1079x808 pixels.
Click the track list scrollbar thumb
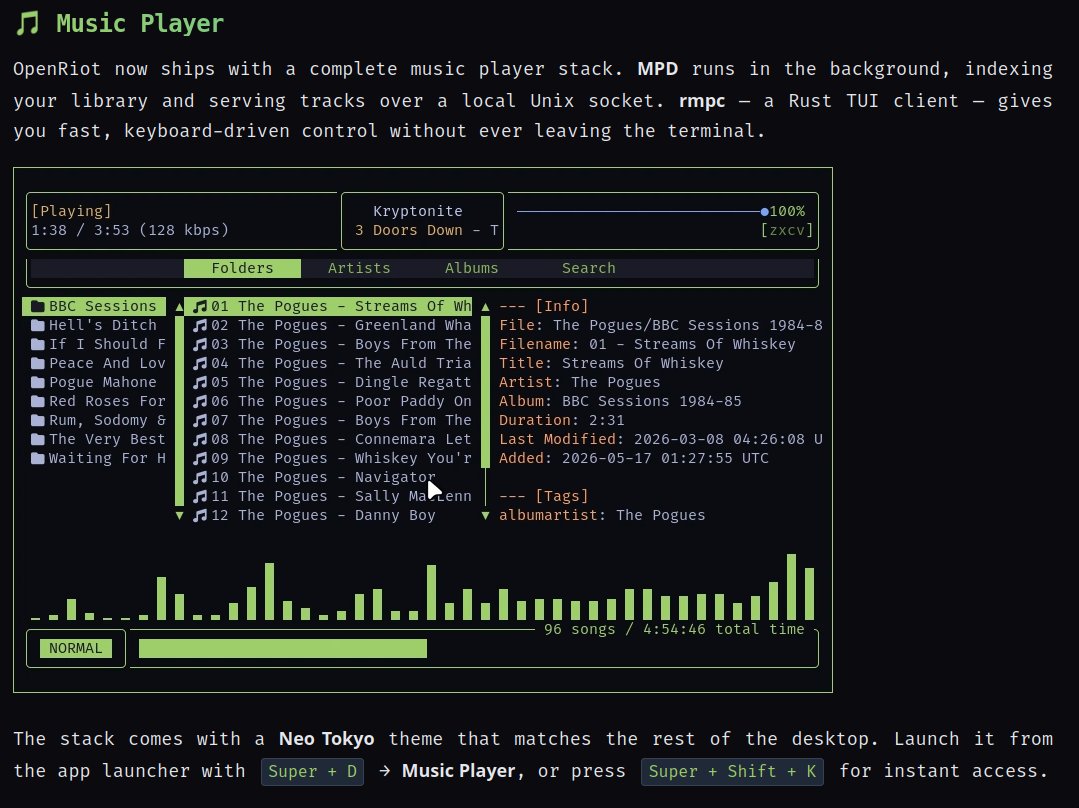tap(180, 411)
